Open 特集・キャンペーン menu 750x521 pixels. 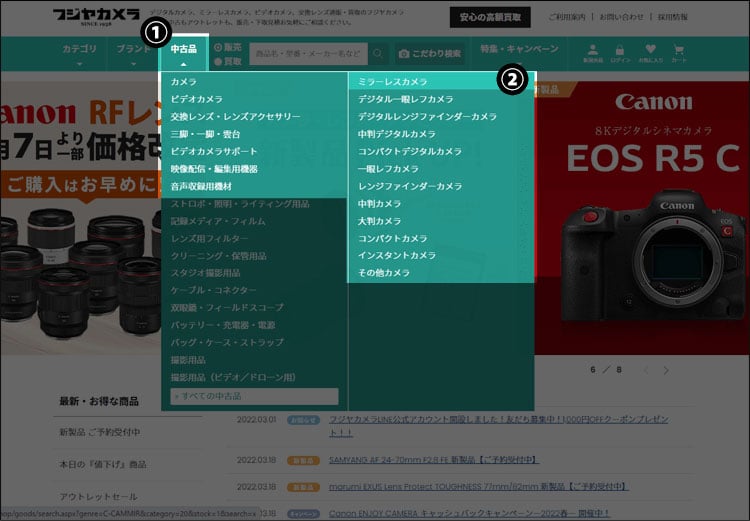point(519,49)
